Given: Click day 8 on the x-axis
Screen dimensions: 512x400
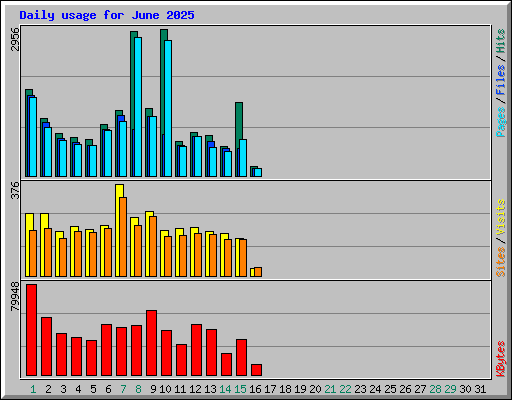Looking at the screenshot, I should point(138,389).
